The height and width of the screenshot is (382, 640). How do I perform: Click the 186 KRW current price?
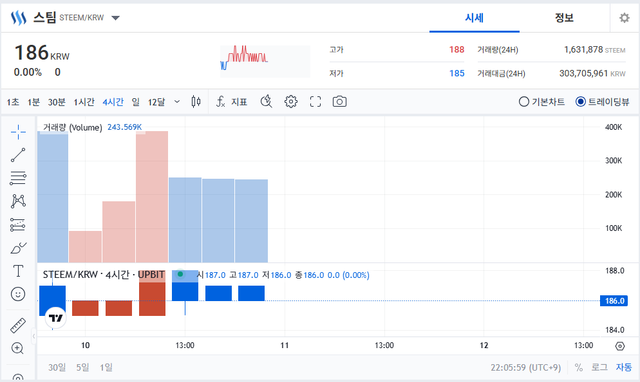pos(42,53)
